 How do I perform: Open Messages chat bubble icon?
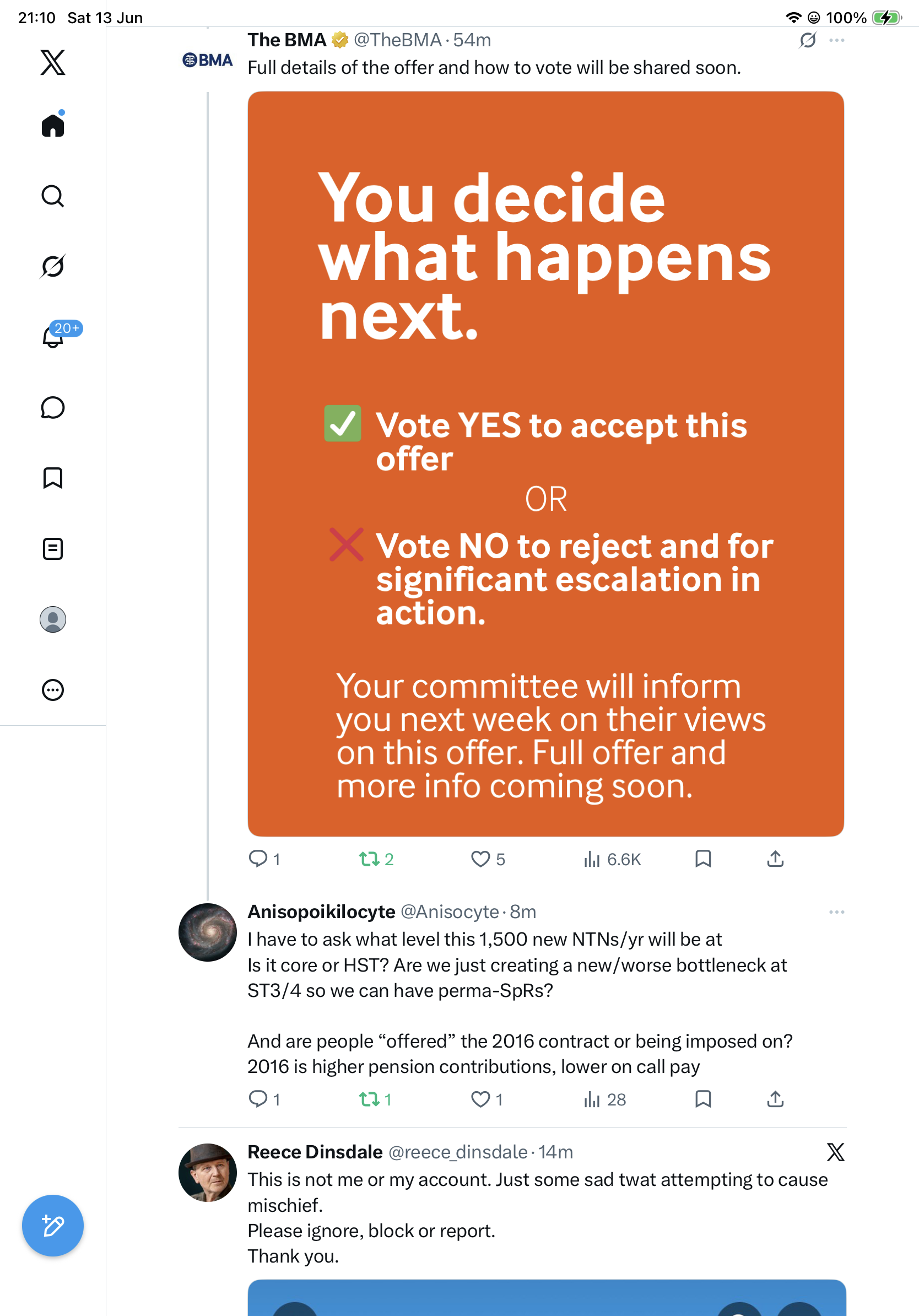(x=53, y=407)
